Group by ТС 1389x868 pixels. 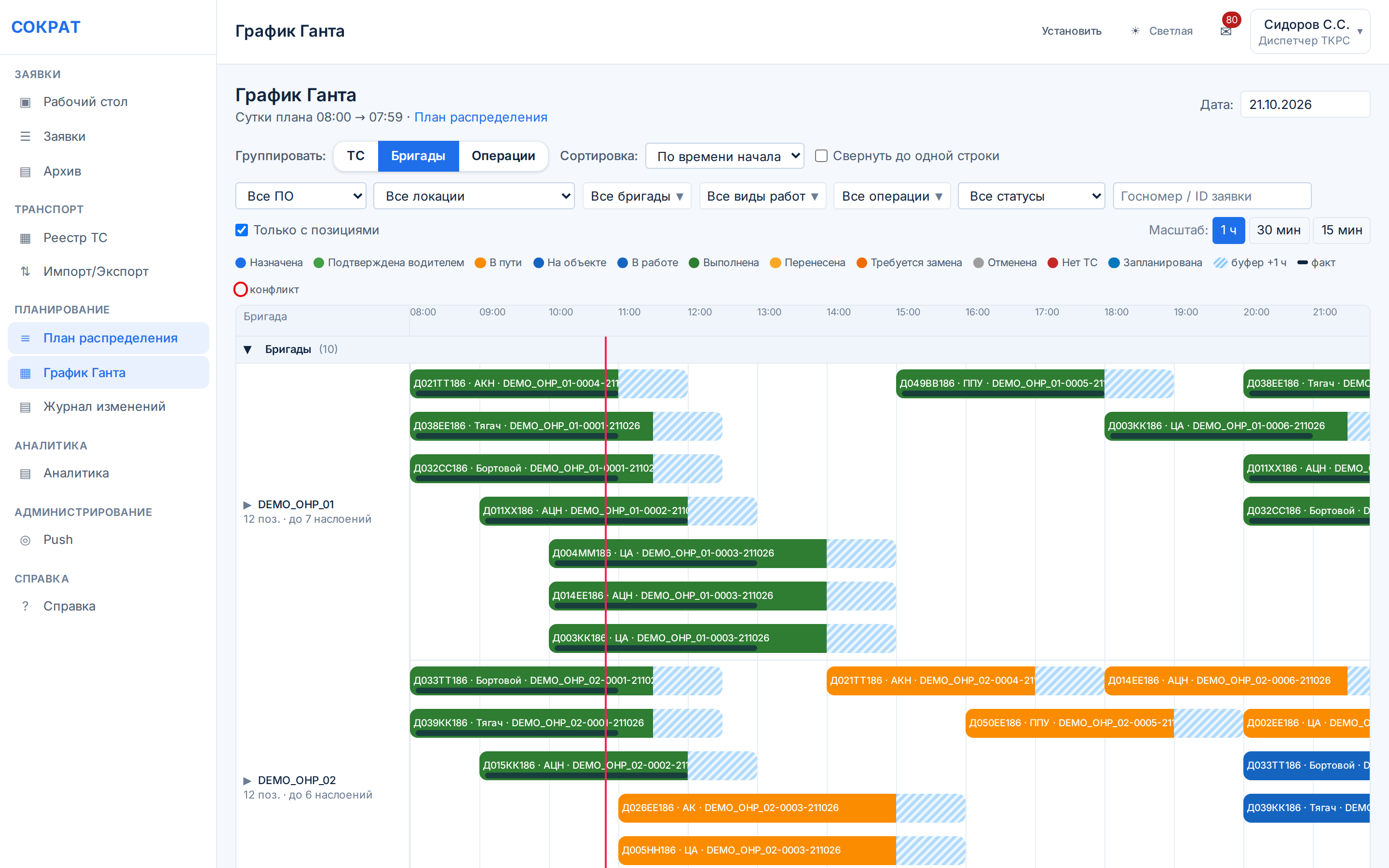click(x=355, y=156)
